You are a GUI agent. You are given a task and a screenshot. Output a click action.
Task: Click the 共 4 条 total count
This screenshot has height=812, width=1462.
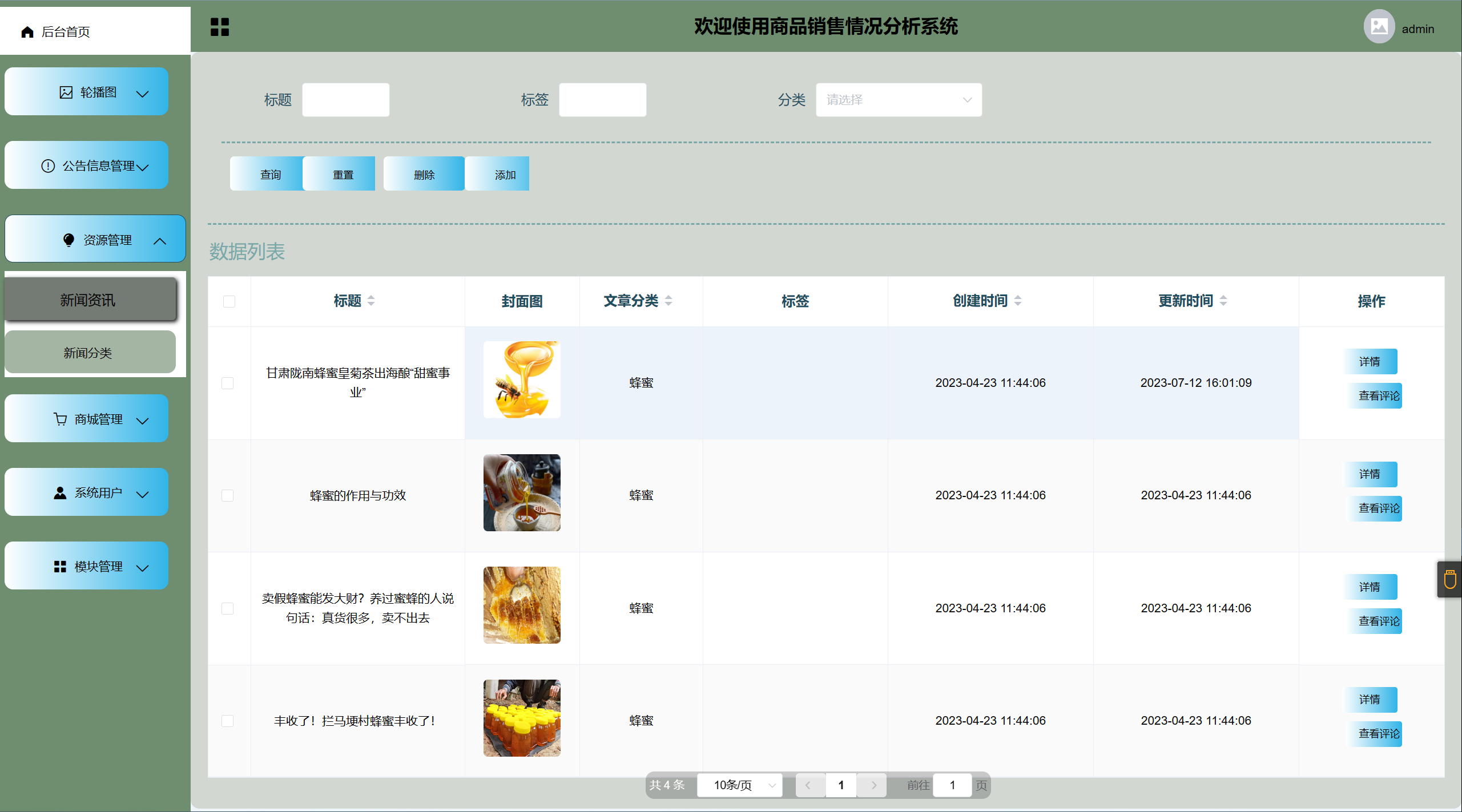pos(667,785)
